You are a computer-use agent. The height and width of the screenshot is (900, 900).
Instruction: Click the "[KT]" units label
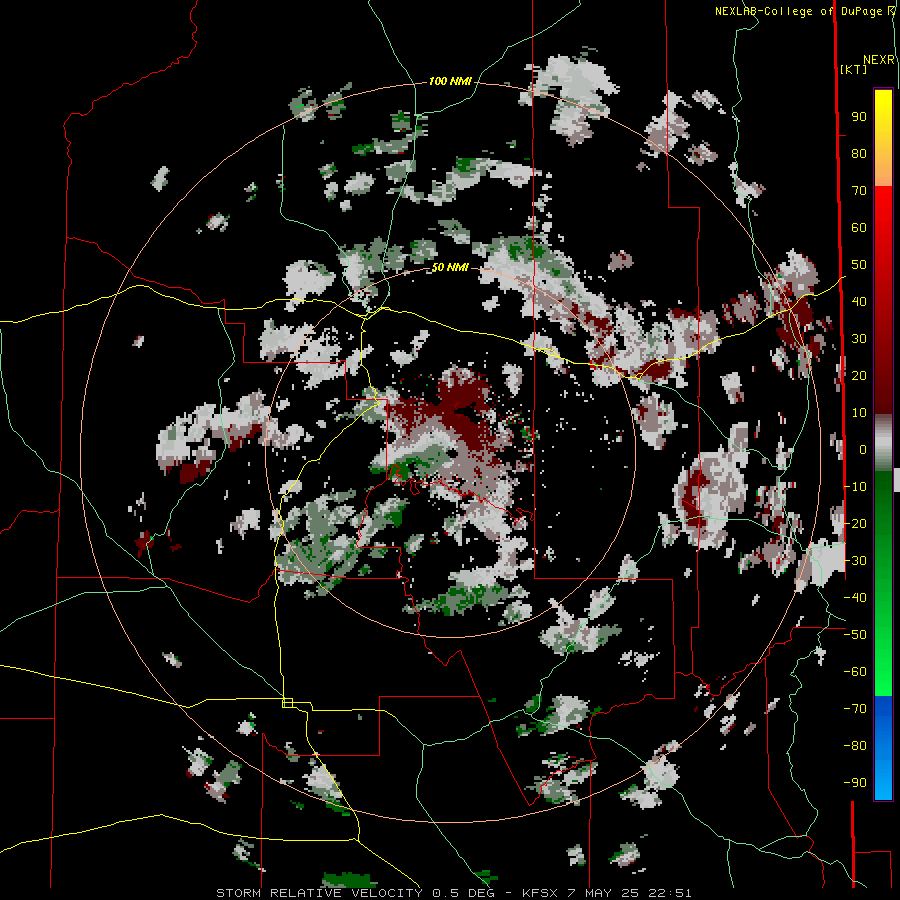pyautogui.click(x=853, y=69)
